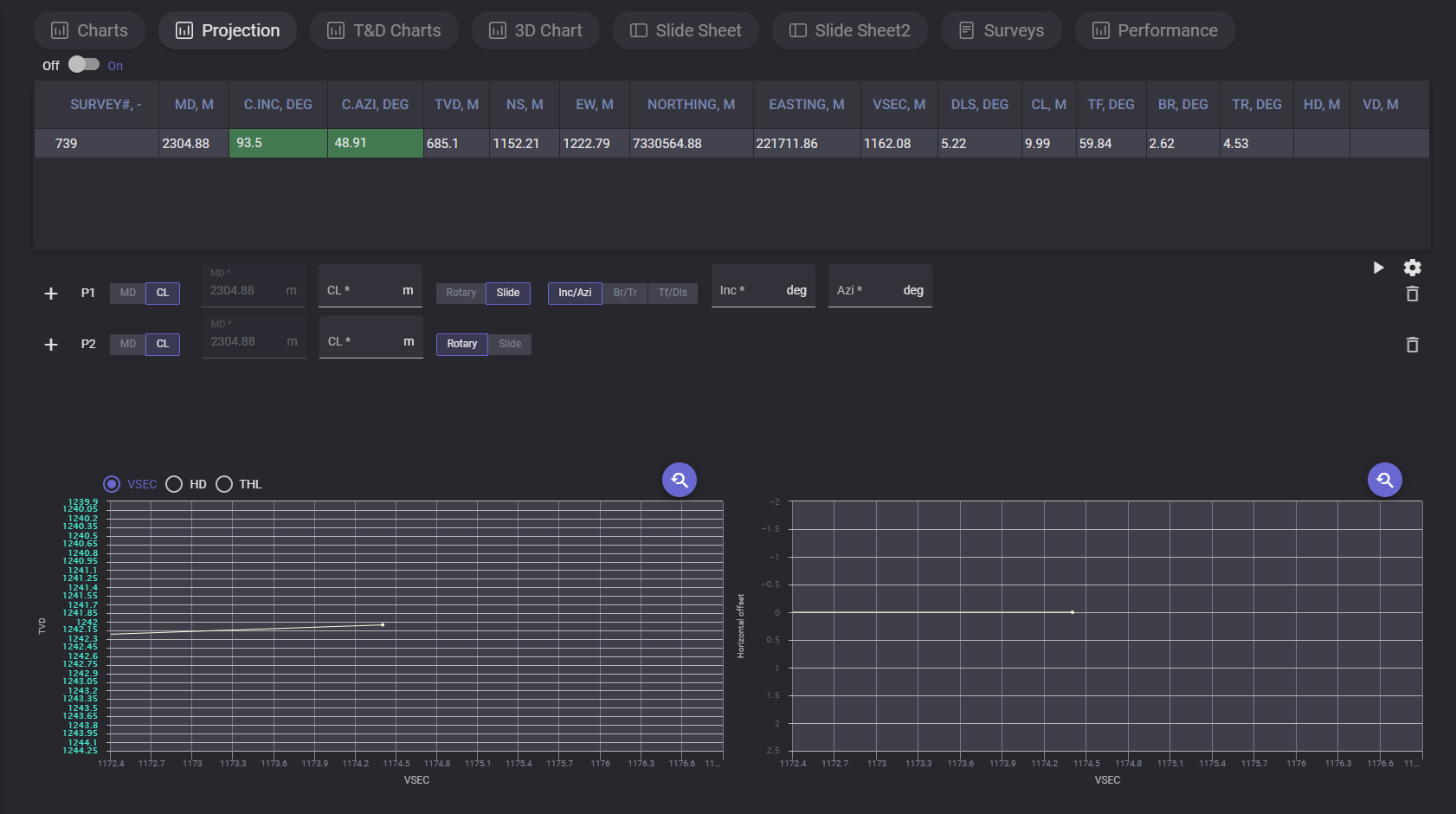This screenshot has height=814, width=1456.
Task: Reset zoom on Horizontal offset chart
Action: click(1384, 480)
